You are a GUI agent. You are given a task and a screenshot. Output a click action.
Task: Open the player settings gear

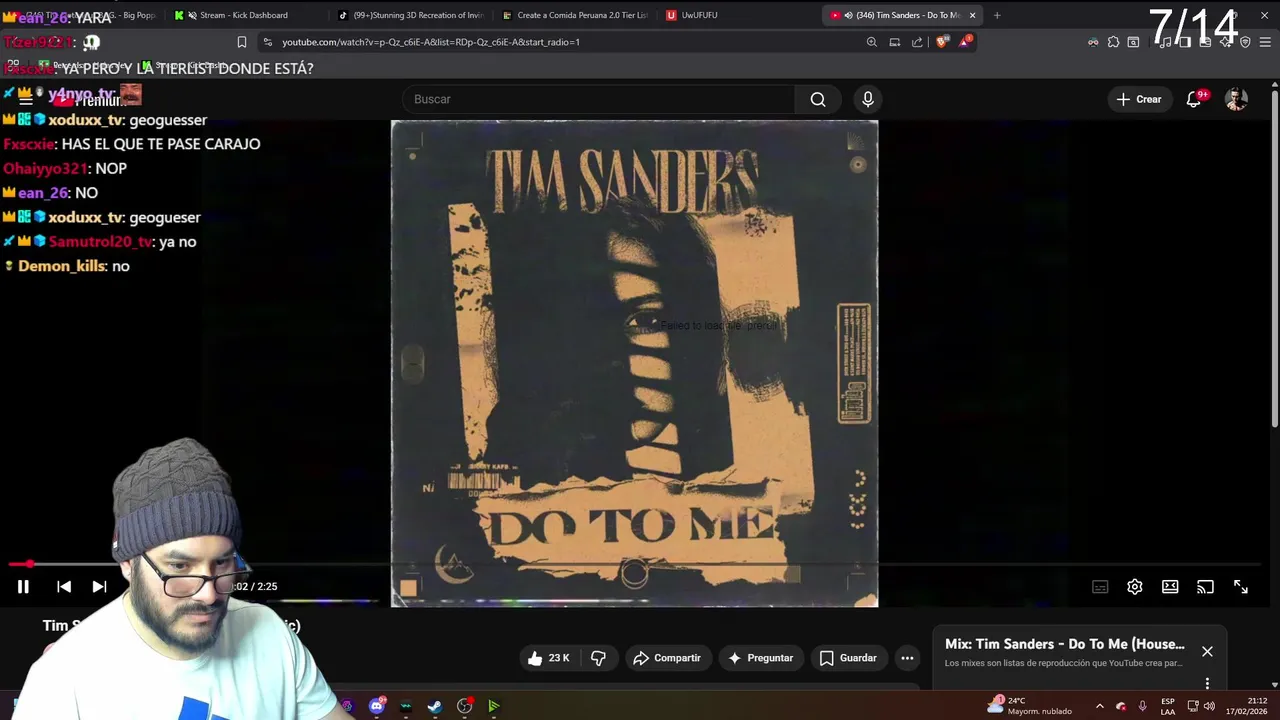(x=1135, y=587)
